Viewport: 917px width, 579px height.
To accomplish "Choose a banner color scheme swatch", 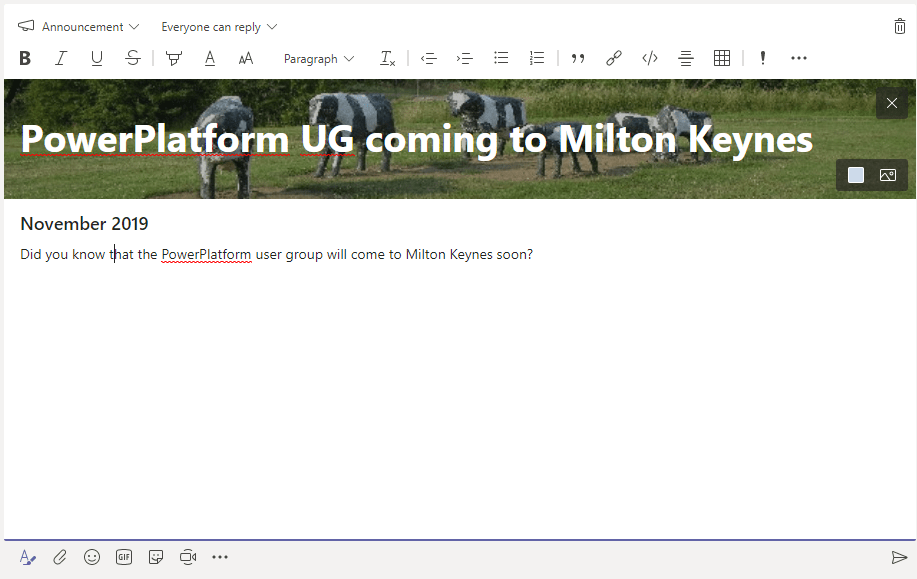I will pyautogui.click(x=856, y=175).
